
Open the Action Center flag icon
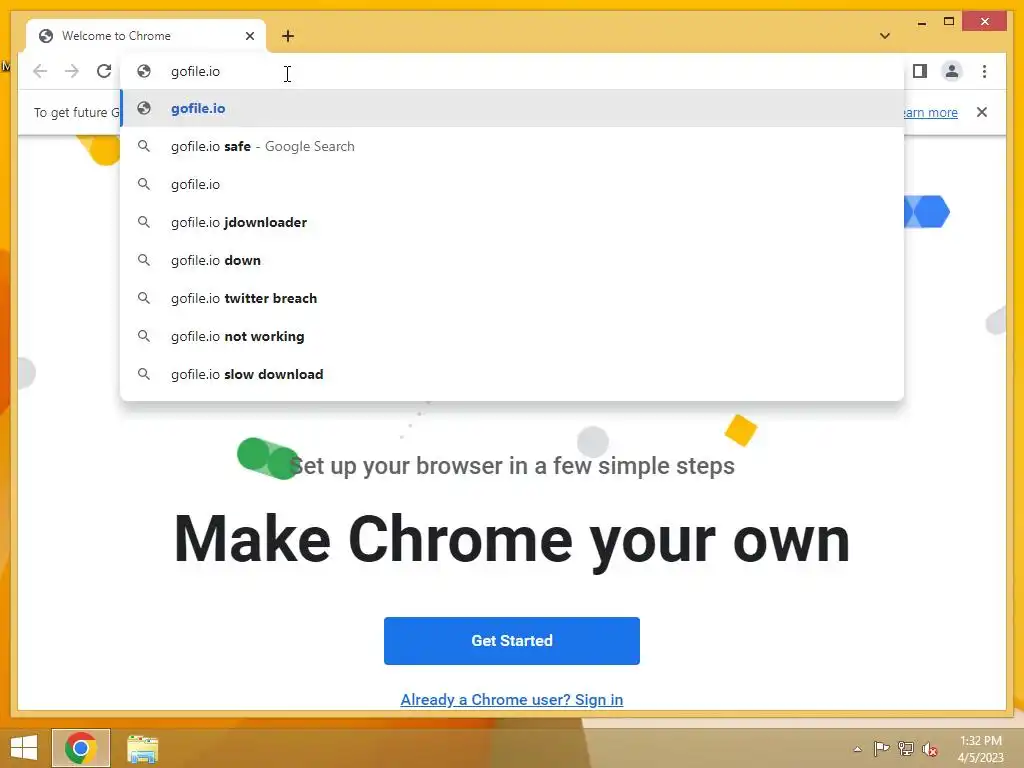coord(881,748)
